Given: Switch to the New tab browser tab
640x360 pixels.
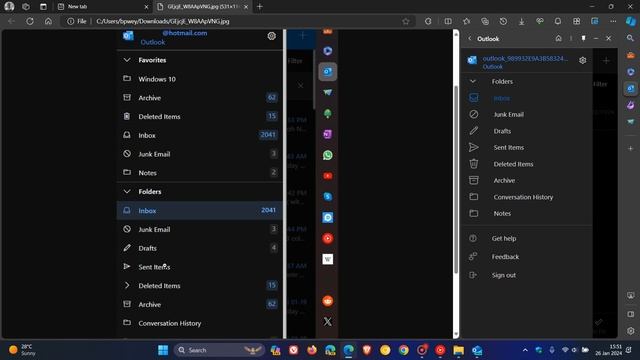Looking at the screenshot, I should click(x=102, y=7).
